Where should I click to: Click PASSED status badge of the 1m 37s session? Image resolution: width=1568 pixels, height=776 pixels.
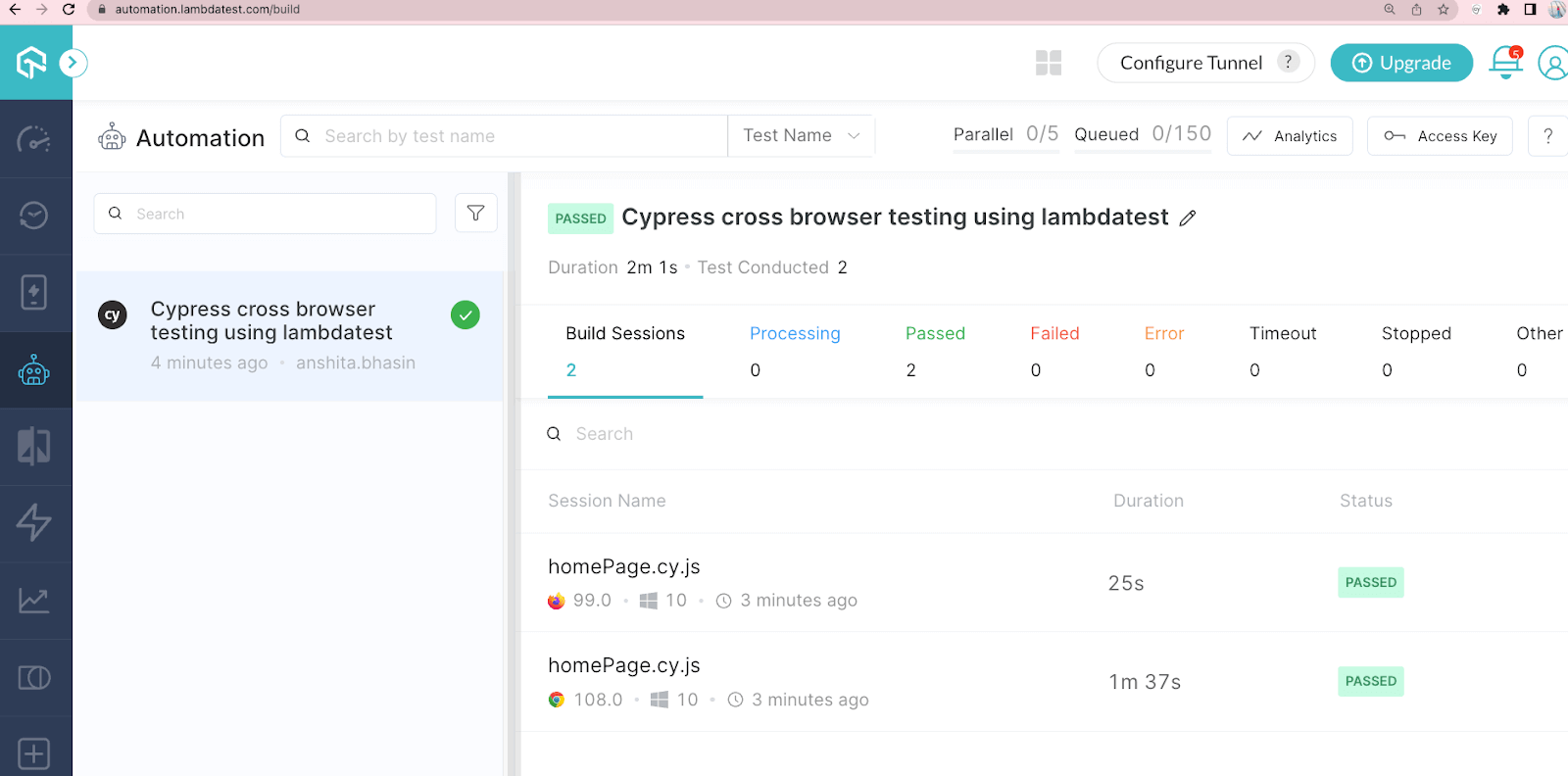1371,681
